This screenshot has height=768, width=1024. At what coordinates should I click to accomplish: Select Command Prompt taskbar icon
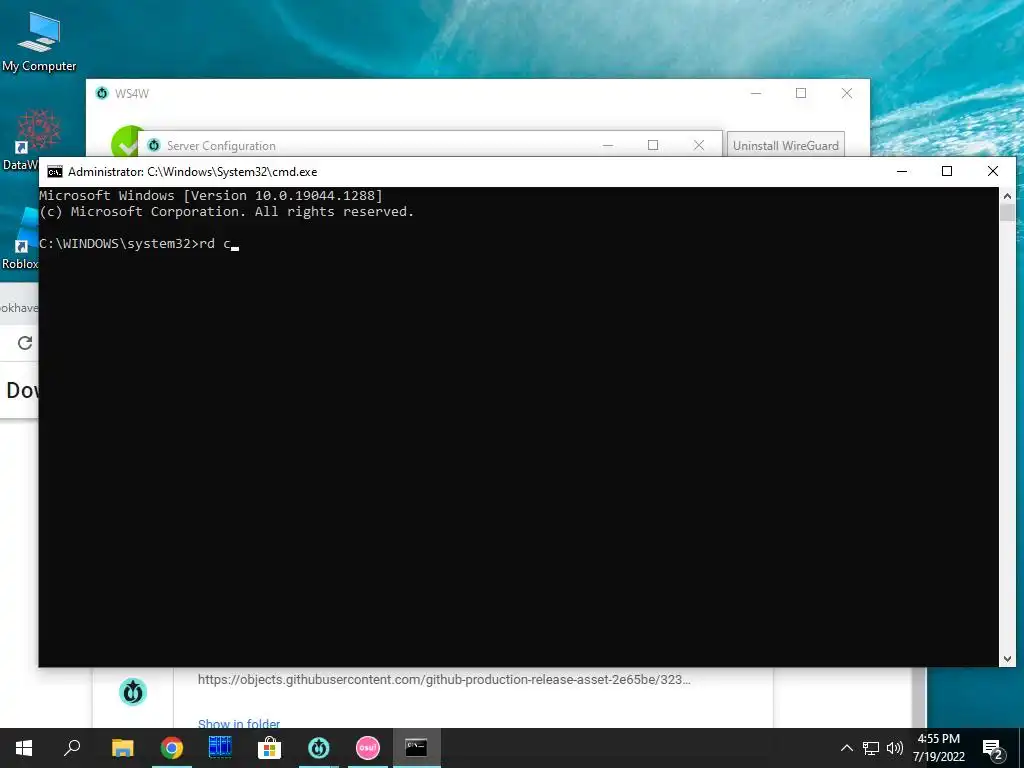416,747
